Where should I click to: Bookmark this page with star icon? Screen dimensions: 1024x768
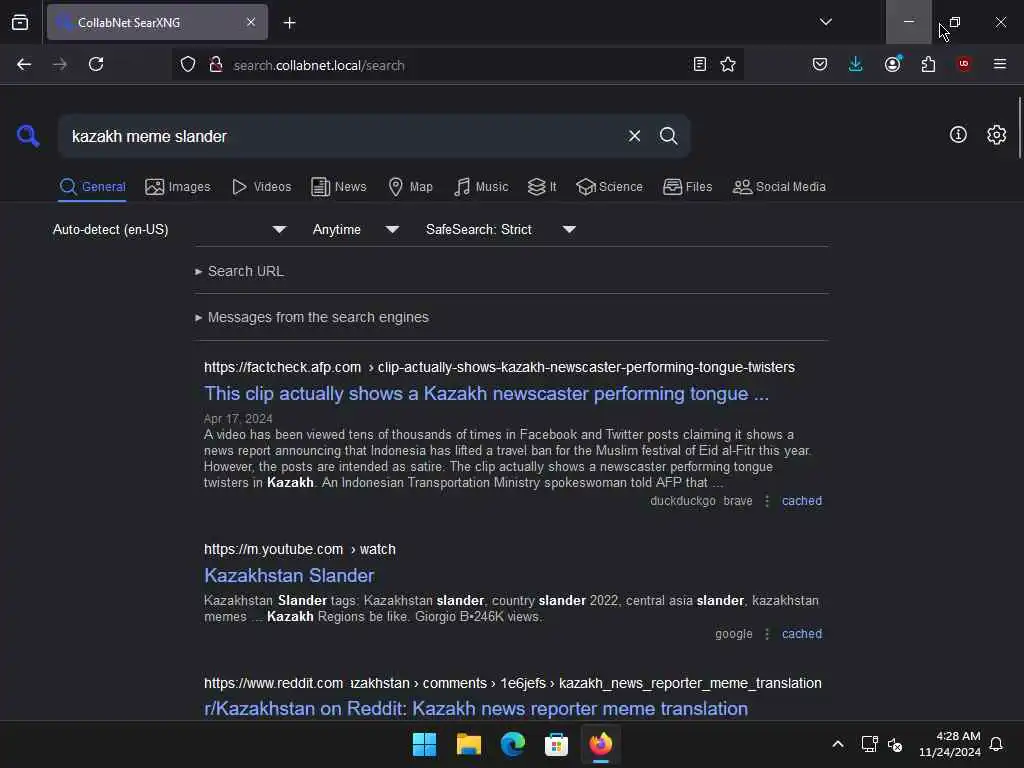click(x=728, y=64)
